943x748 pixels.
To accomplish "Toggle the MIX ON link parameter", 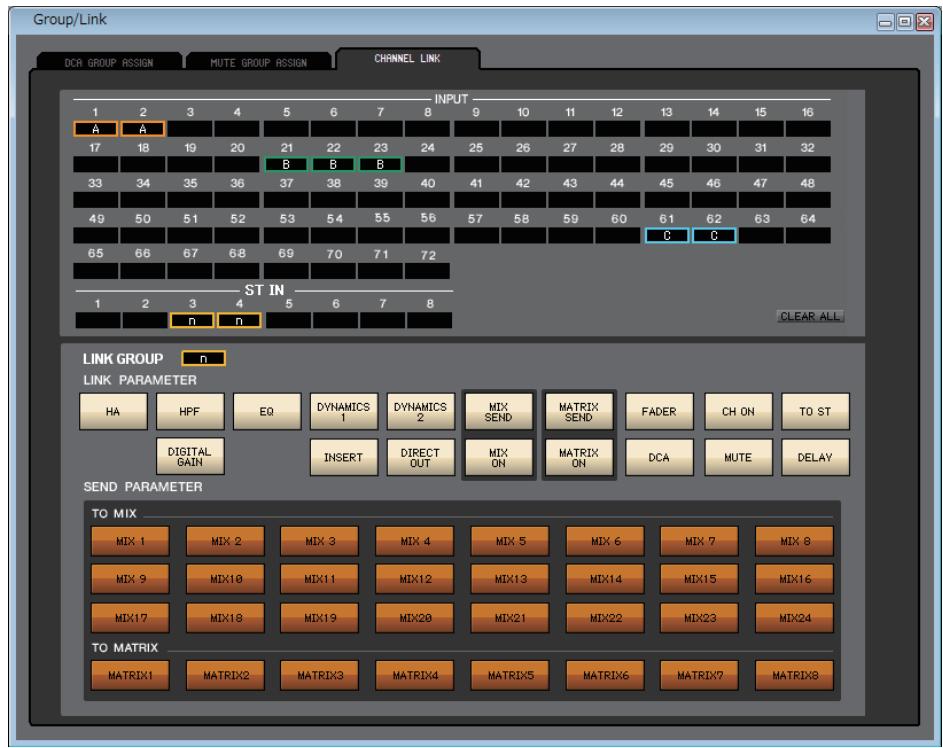I will point(498,457).
